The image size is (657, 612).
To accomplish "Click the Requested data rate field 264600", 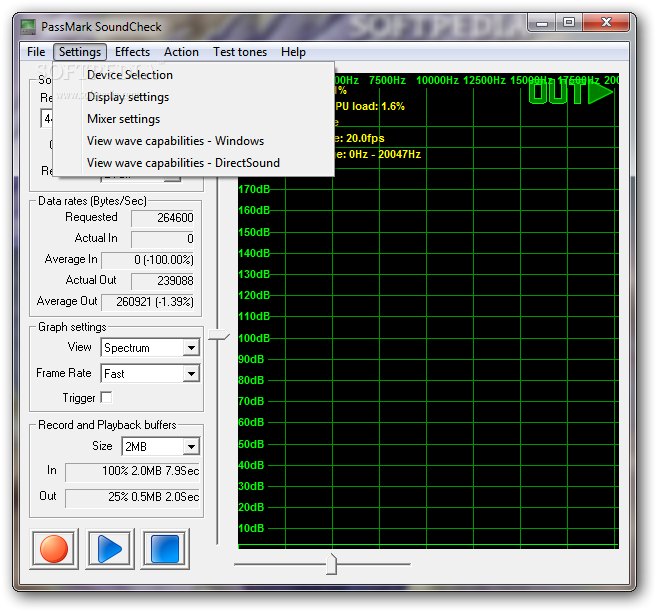I will click(x=163, y=218).
